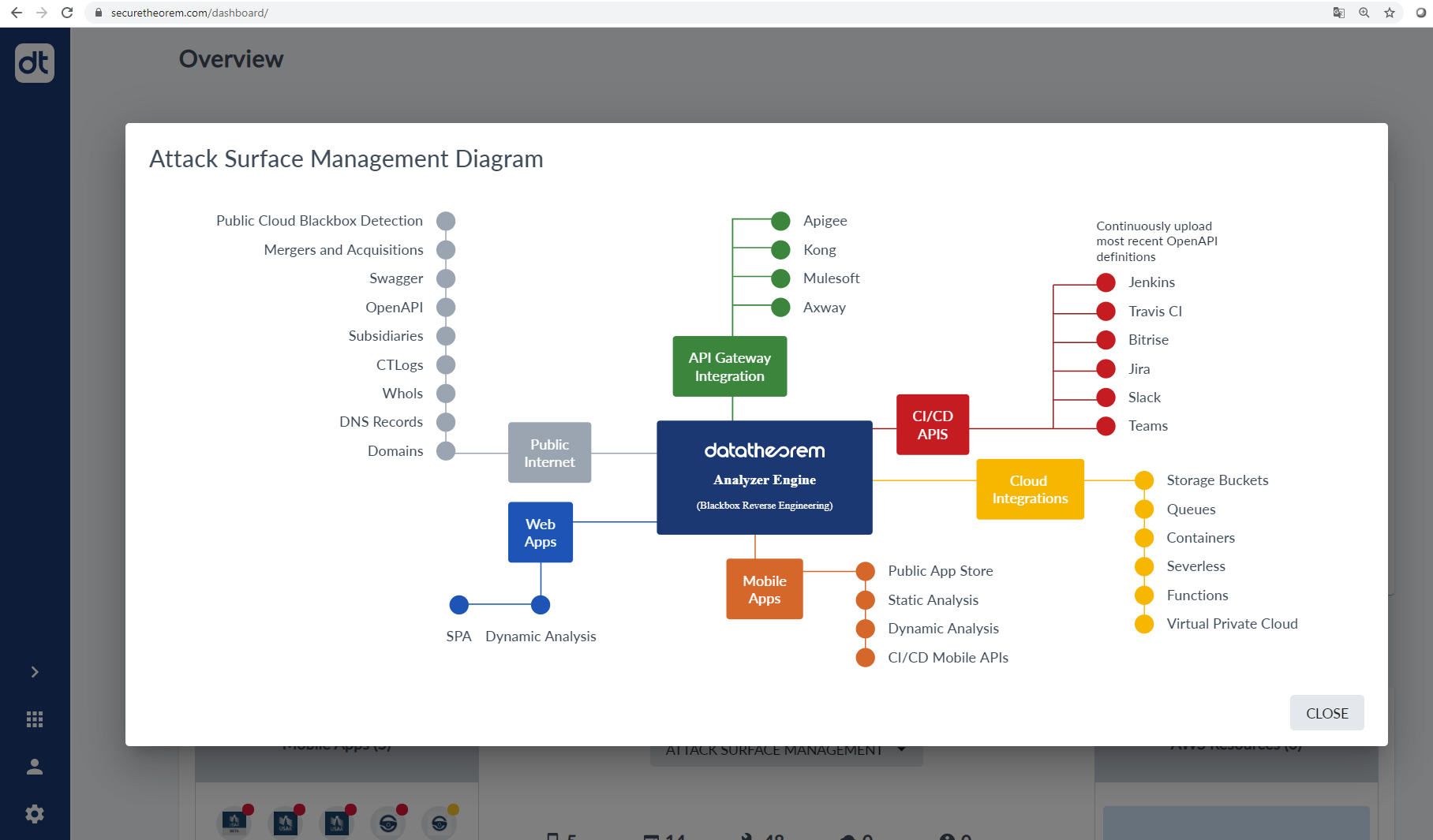Click the red Teams node

coord(1106,426)
